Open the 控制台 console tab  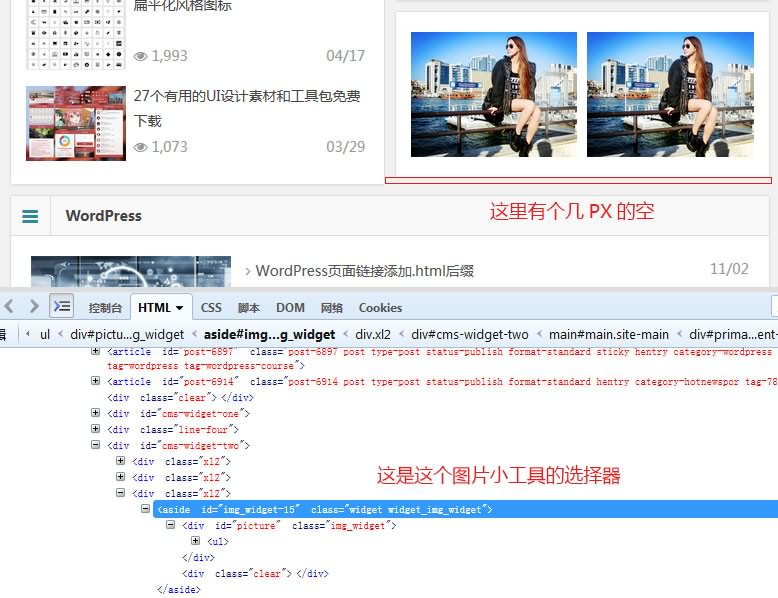pos(105,308)
